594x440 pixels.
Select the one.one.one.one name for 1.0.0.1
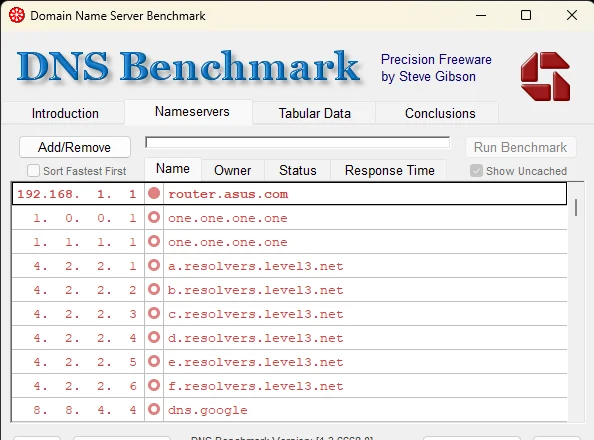[x=228, y=218]
